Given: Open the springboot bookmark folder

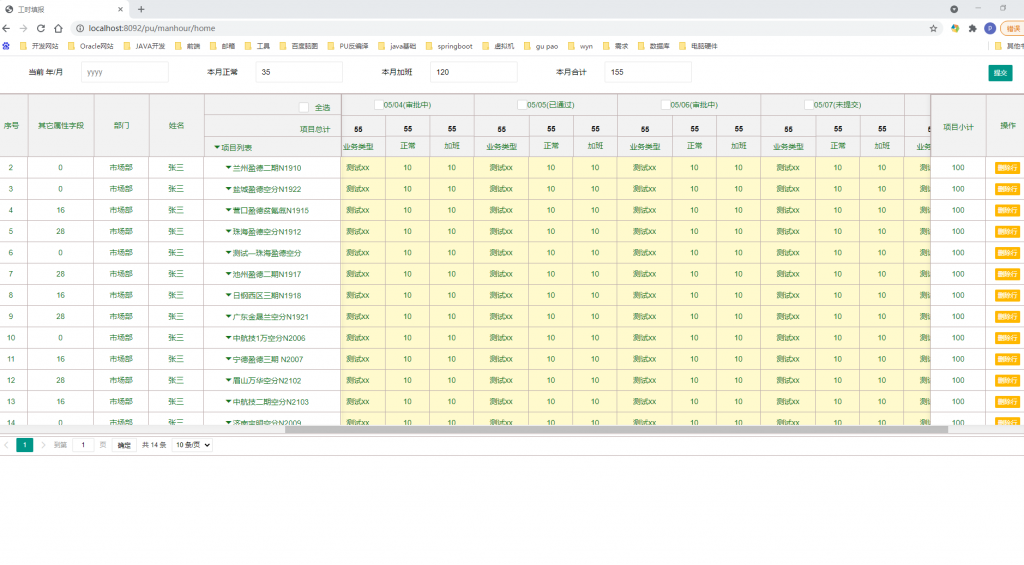Looking at the screenshot, I should [449, 46].
